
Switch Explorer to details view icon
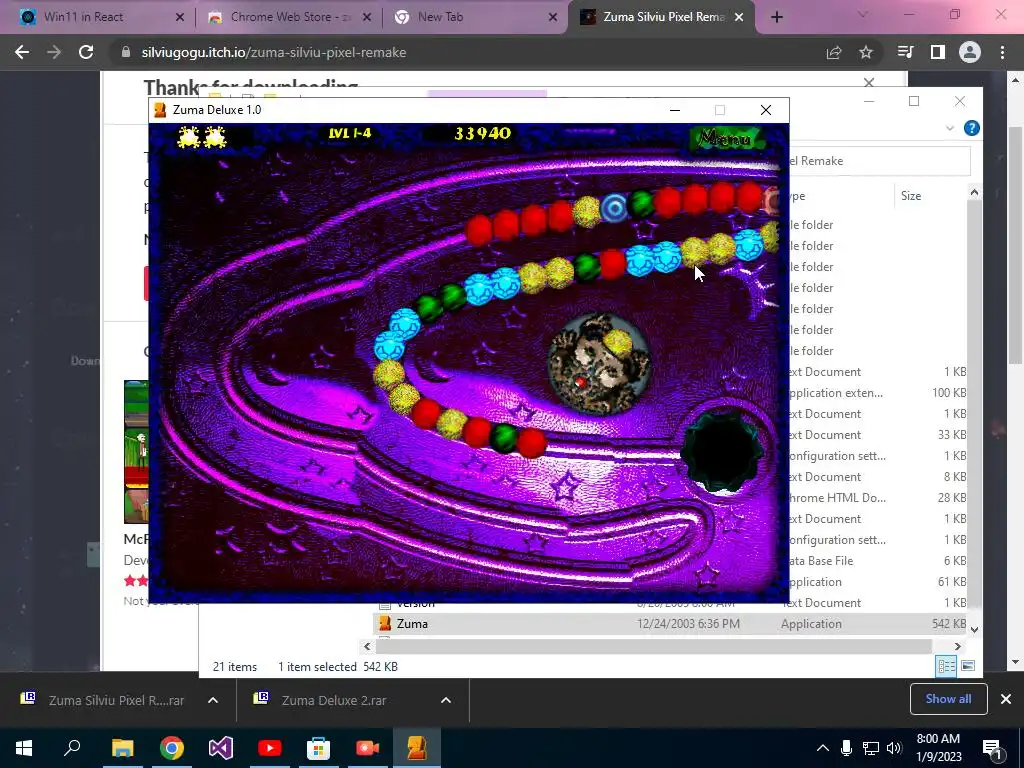pyautogui.click(x=946, y=666)
